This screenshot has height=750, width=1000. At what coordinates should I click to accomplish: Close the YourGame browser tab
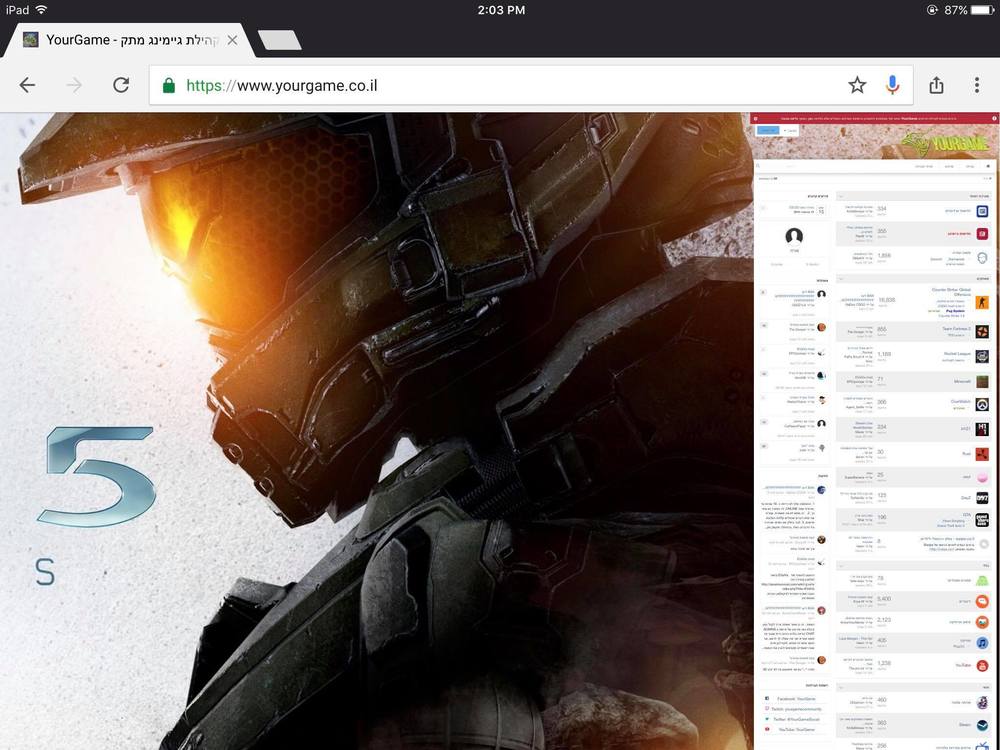pos(232,40)
